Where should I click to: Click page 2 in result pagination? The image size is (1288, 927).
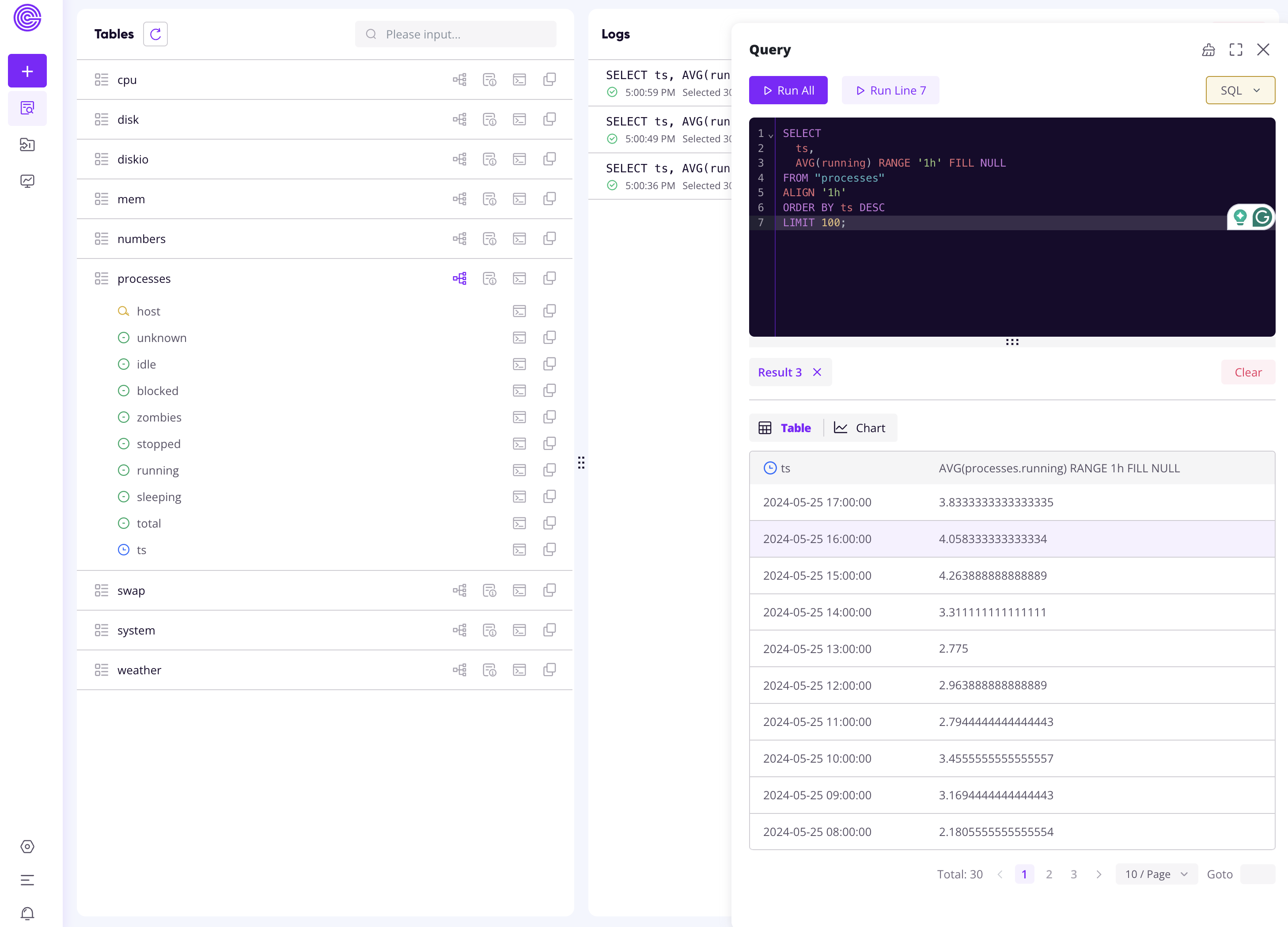pos(1049,874)
